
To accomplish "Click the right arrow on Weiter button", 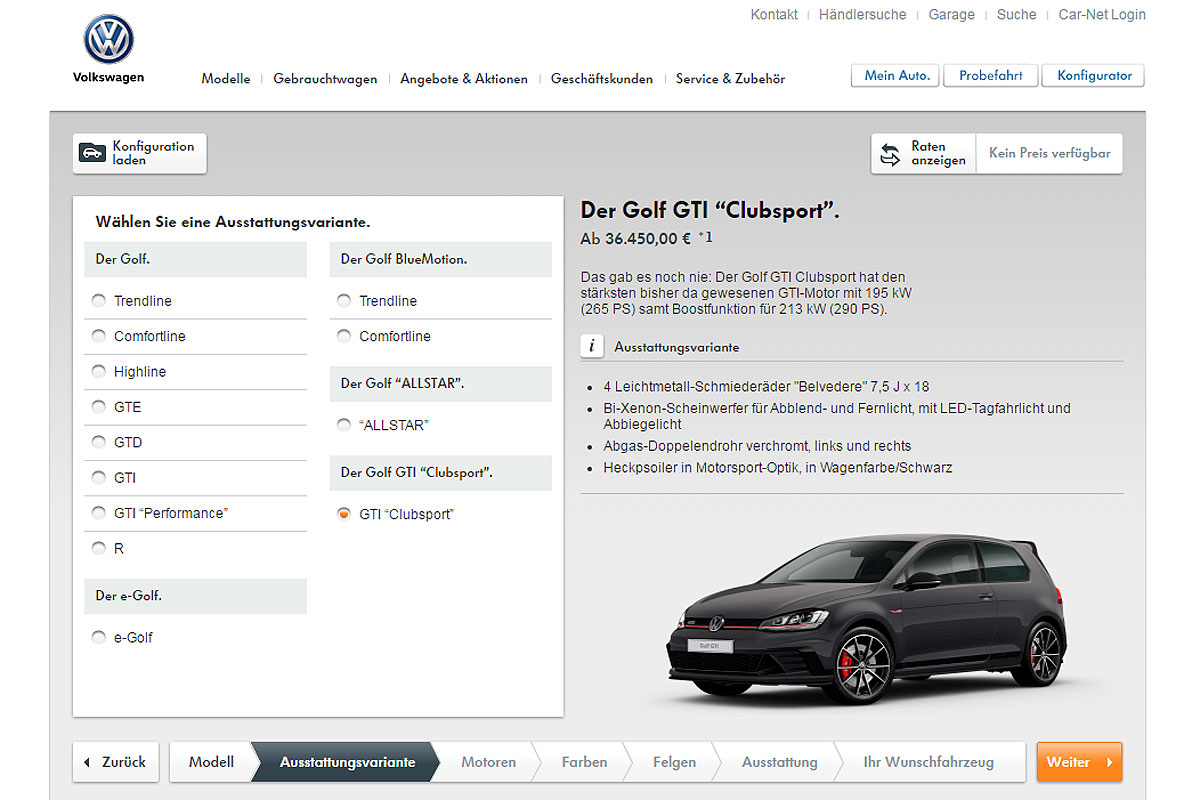I will pos(1109,762).
